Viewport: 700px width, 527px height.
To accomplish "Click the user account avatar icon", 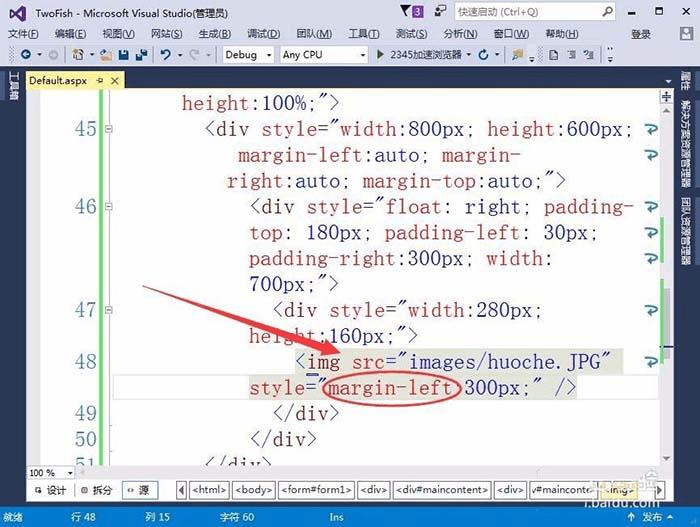I will click(686, 33).
